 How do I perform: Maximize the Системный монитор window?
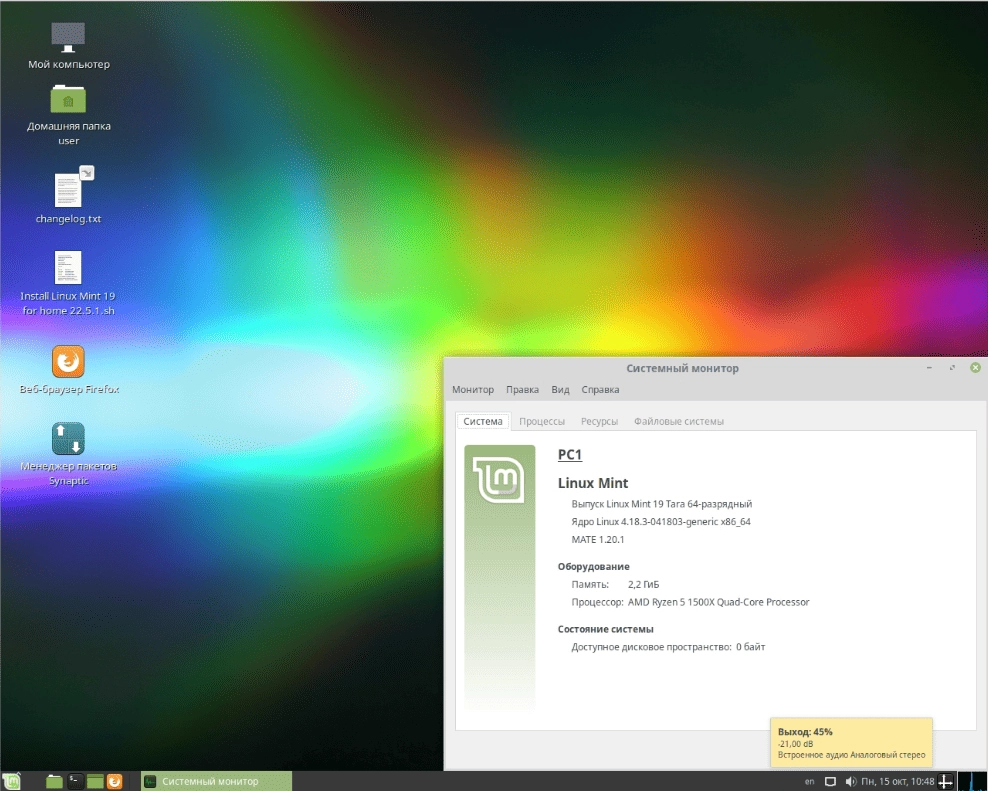click(952, 367)
